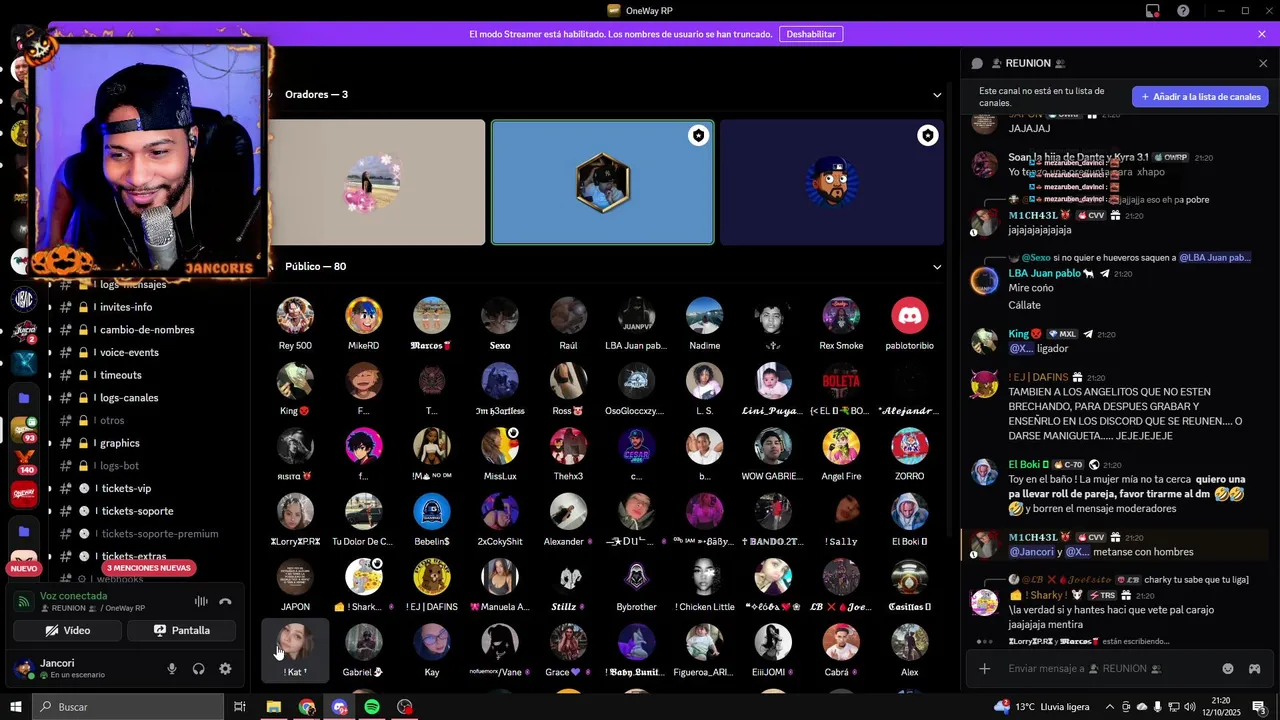Select the speaker tile with bearded cartoon avatar
Image resolution: width=1280 pixels, height=720 pixels.
click(x=831, y=182)
